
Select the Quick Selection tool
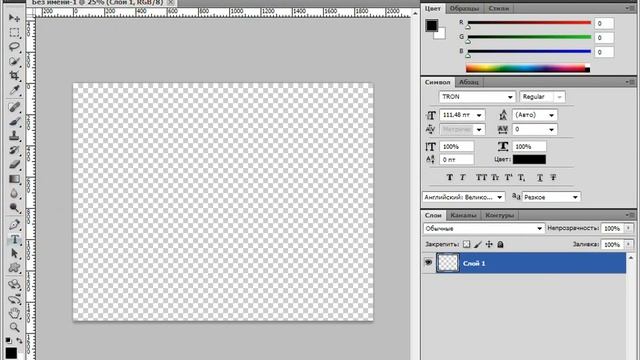[14, 61]
